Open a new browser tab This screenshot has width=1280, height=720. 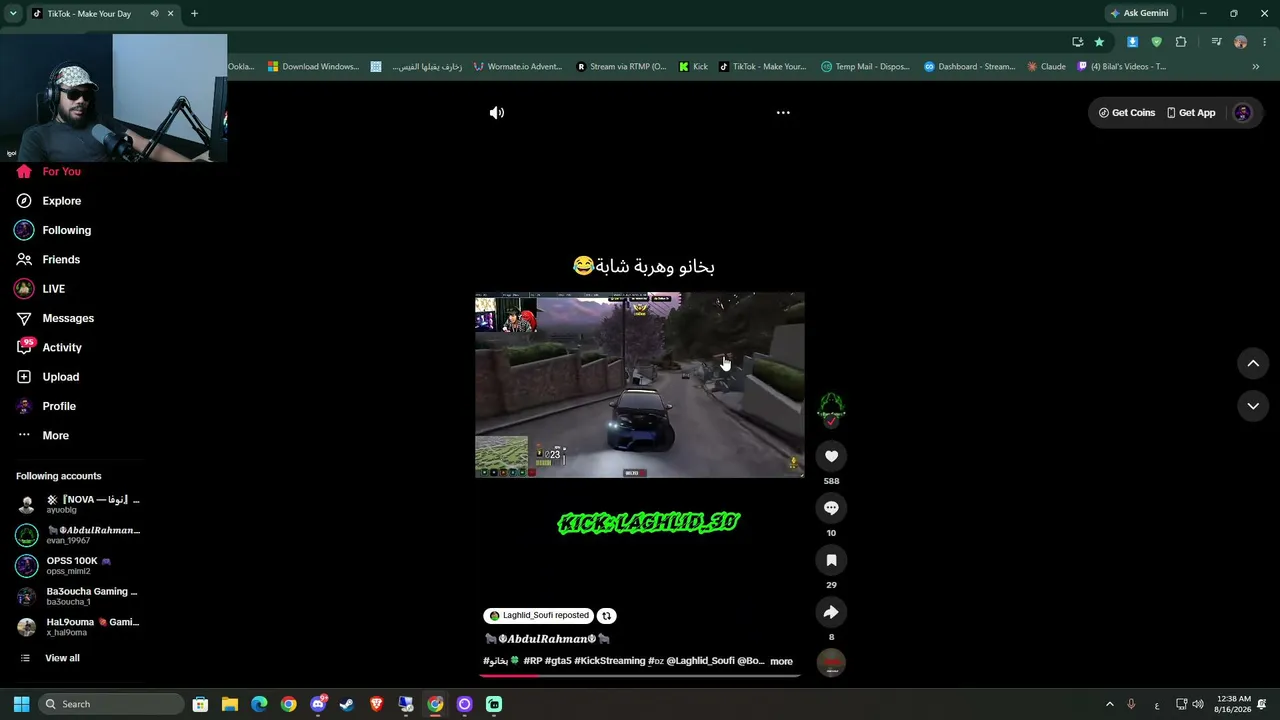[194, 14]
